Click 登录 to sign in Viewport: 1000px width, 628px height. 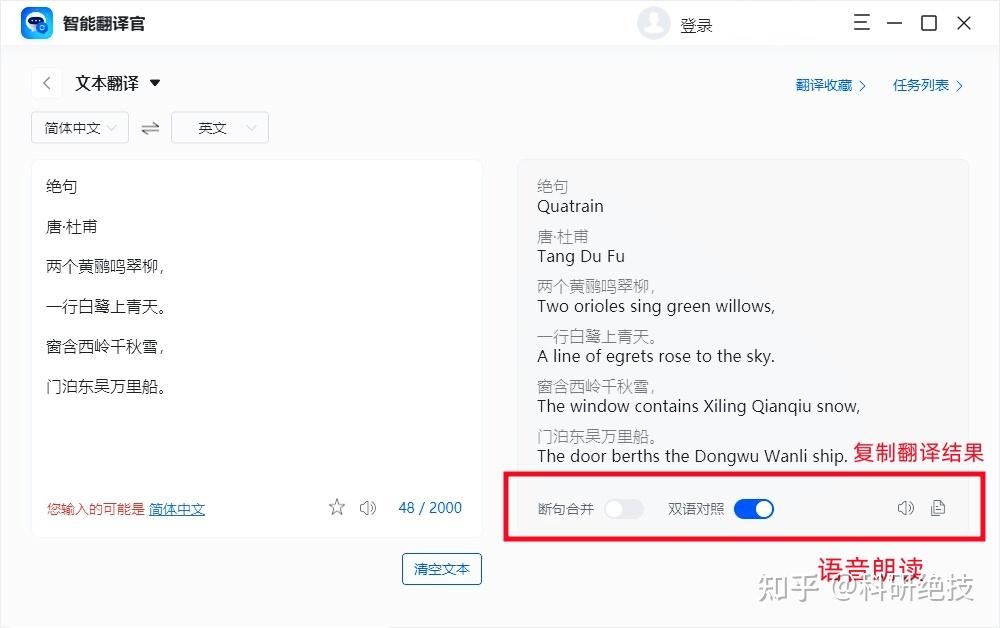pos(696,26)
